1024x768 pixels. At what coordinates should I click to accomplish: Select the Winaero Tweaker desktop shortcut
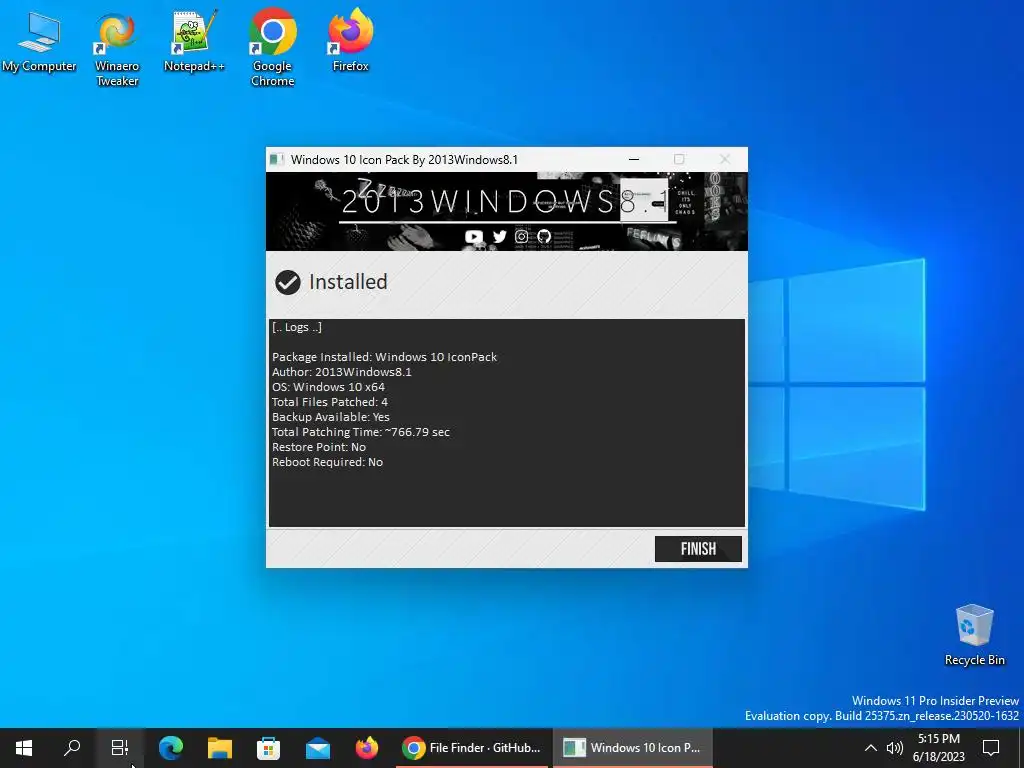117,48
